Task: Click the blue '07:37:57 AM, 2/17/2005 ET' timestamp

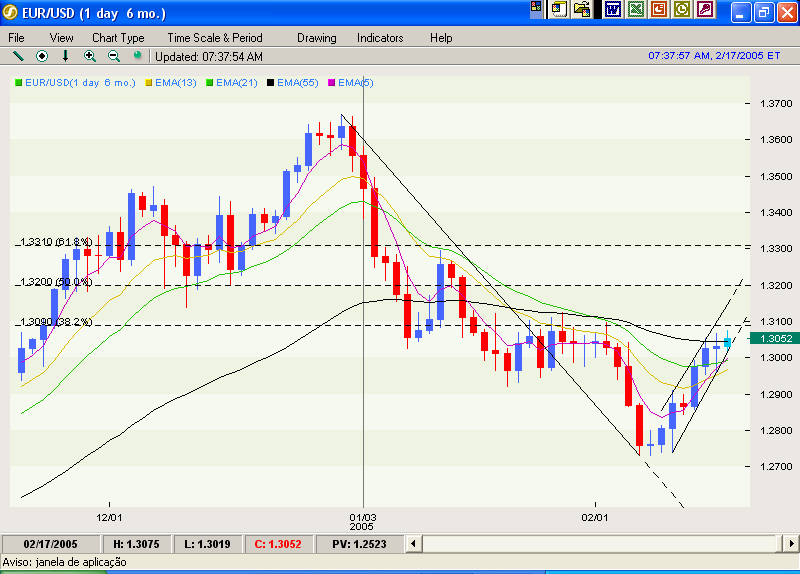Action: (x=714, y=56)
